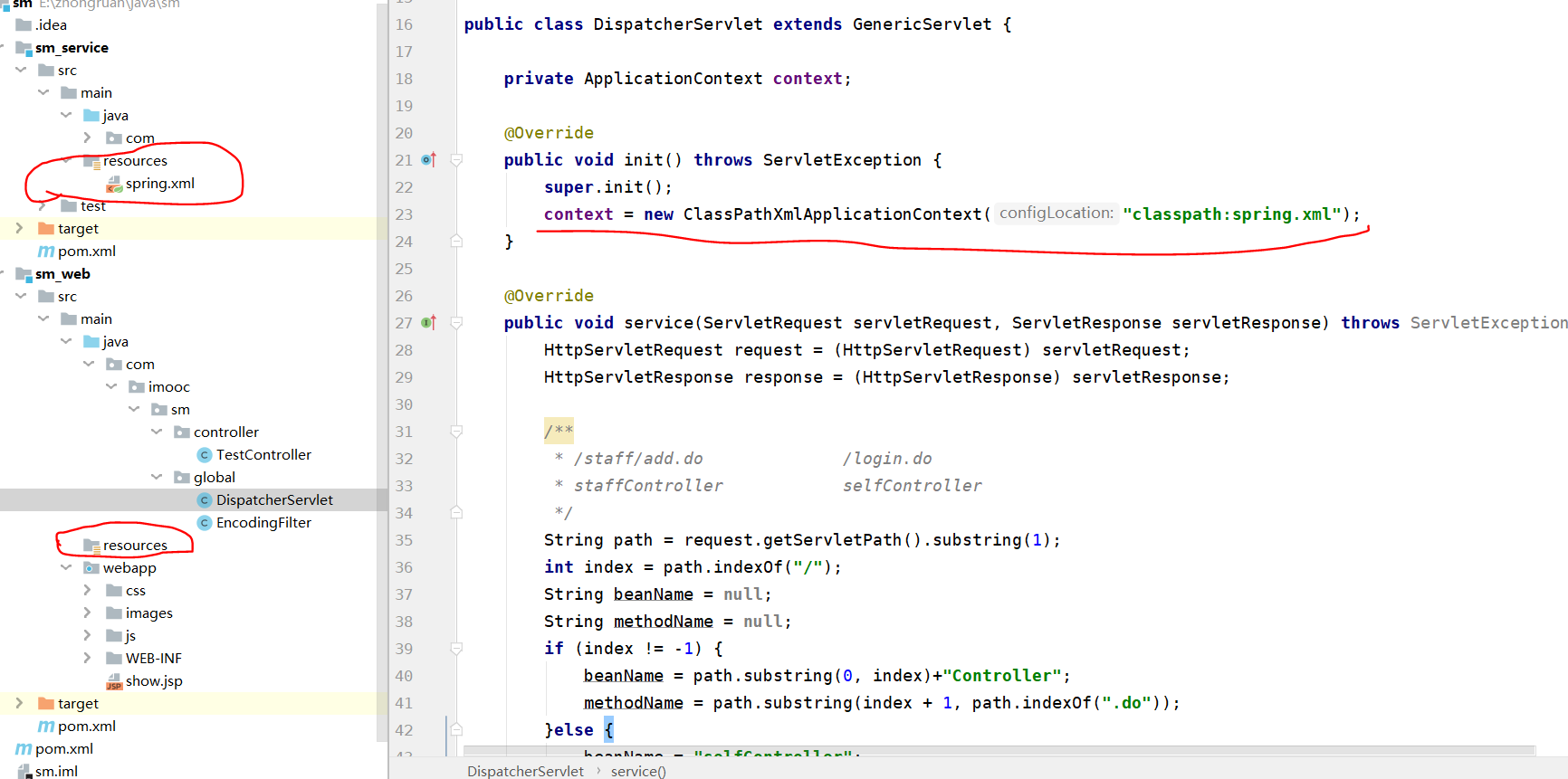Click the fold end marker at line 24

click(456, 242)
